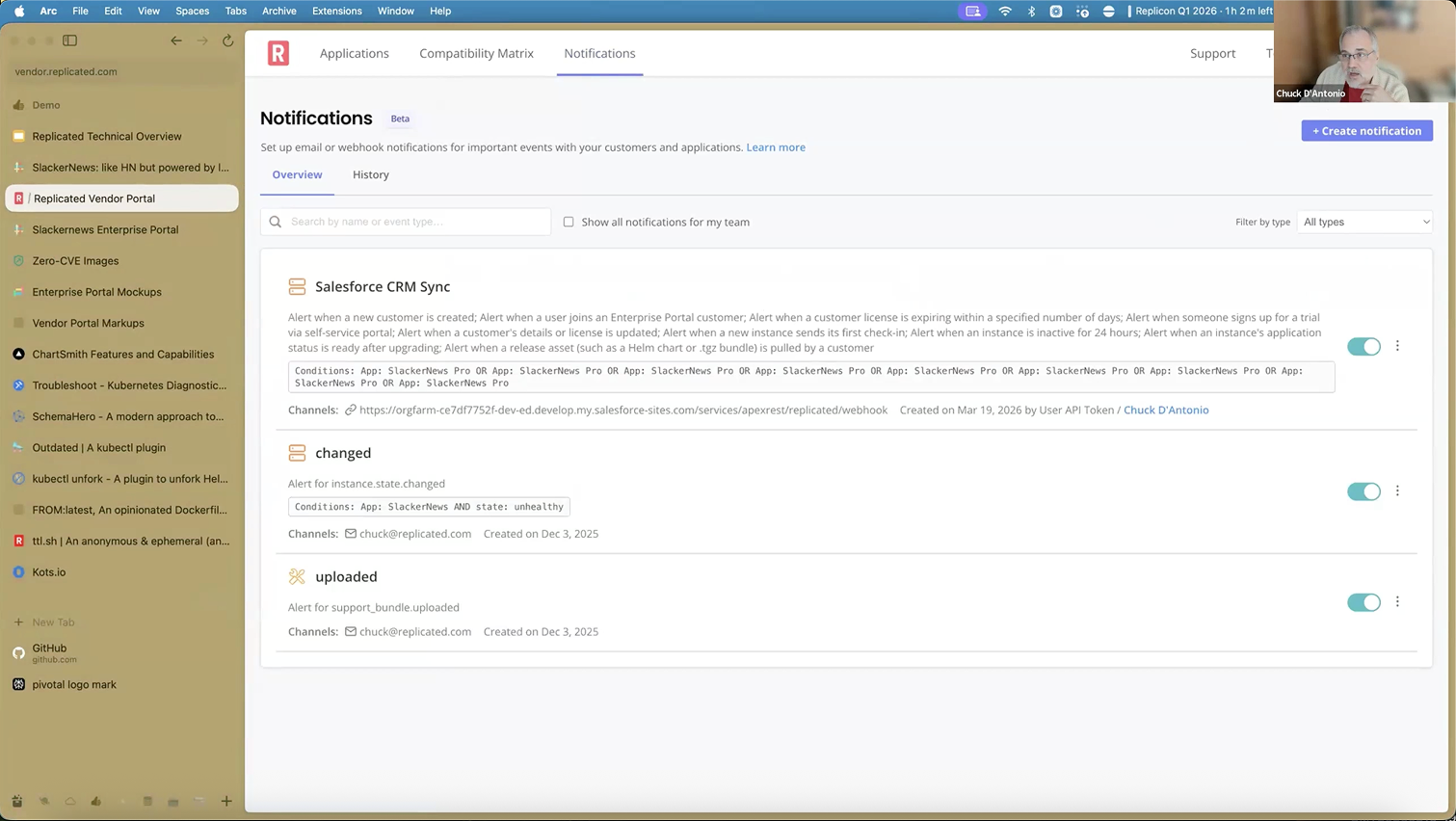1456x821 pixels.
Task: Open the Apple menu
Action: coord(19,11)
